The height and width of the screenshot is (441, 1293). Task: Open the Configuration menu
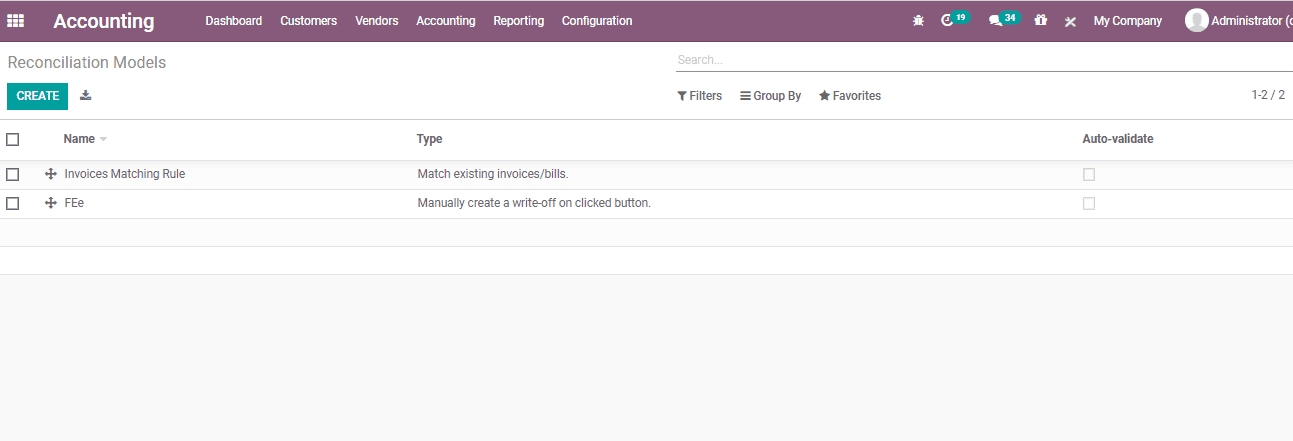(x=596, y=21)
